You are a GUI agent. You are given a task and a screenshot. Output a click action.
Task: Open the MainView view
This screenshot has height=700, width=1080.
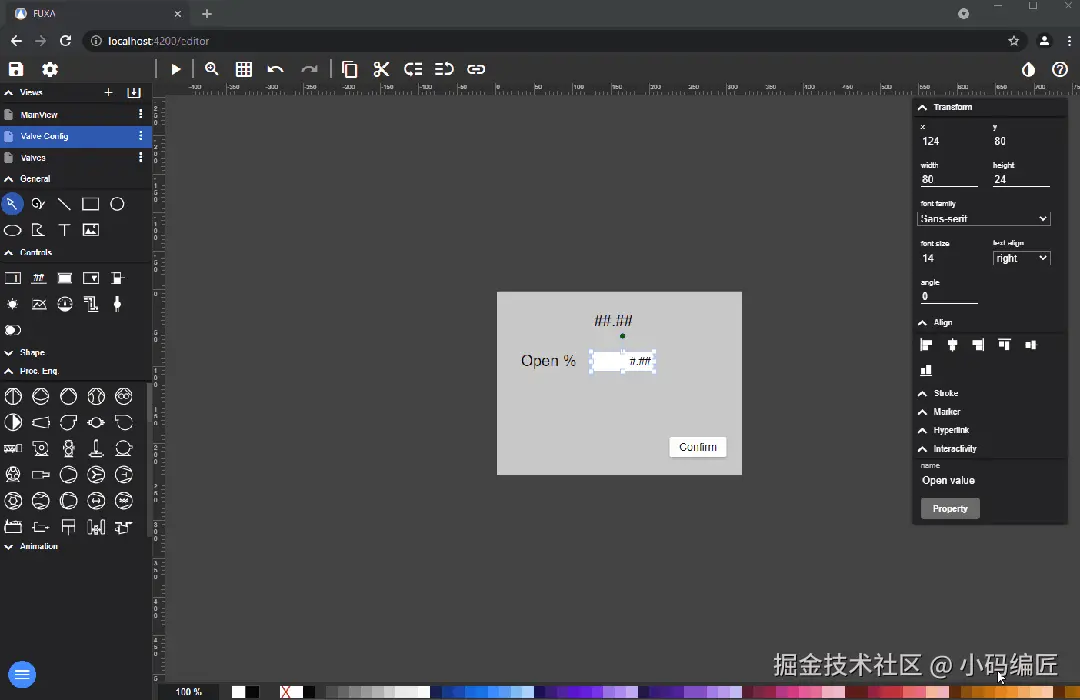(39, 115)
